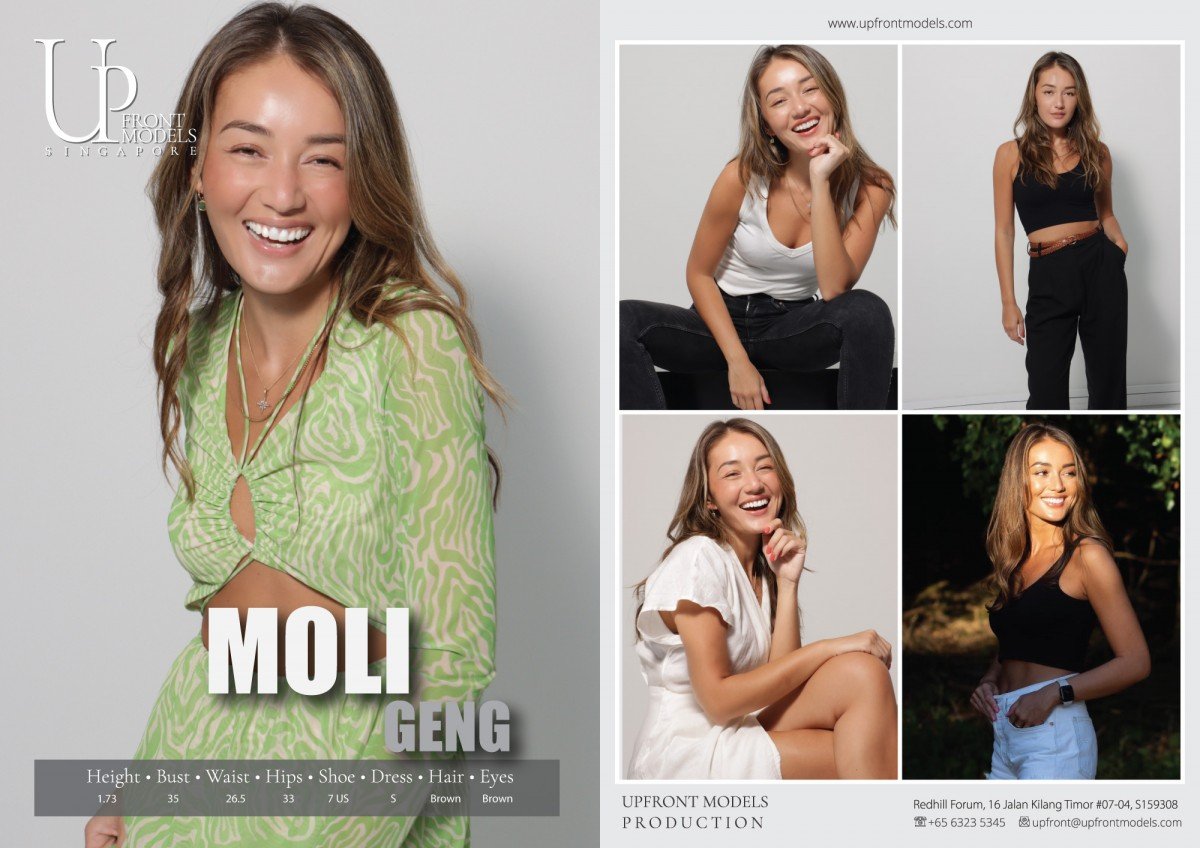The height and width of the screenshot is (848, 1200).
Task: Click the Upfront Models Production text
Action: (x=694, y=812)
